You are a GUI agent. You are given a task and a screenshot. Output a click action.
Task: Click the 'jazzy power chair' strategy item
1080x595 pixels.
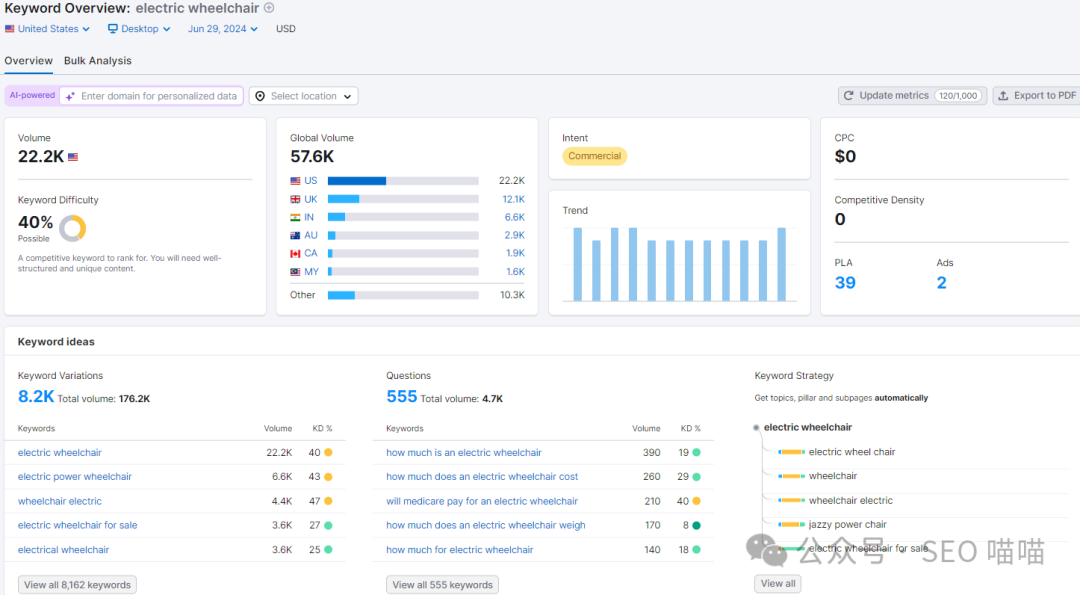pyautogui.click(x=847, y=524)
